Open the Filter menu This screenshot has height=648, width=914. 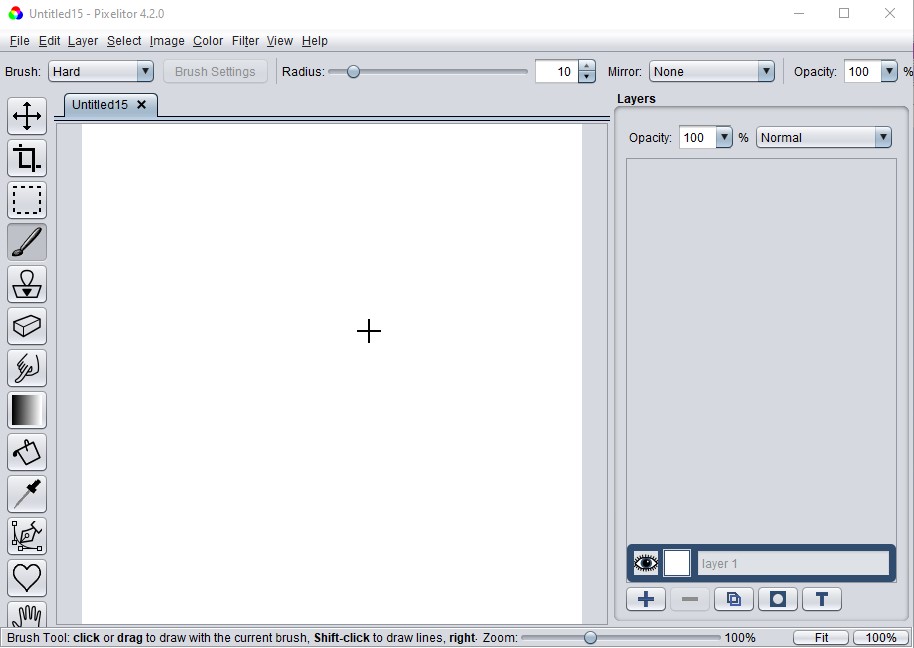point(245,41)
